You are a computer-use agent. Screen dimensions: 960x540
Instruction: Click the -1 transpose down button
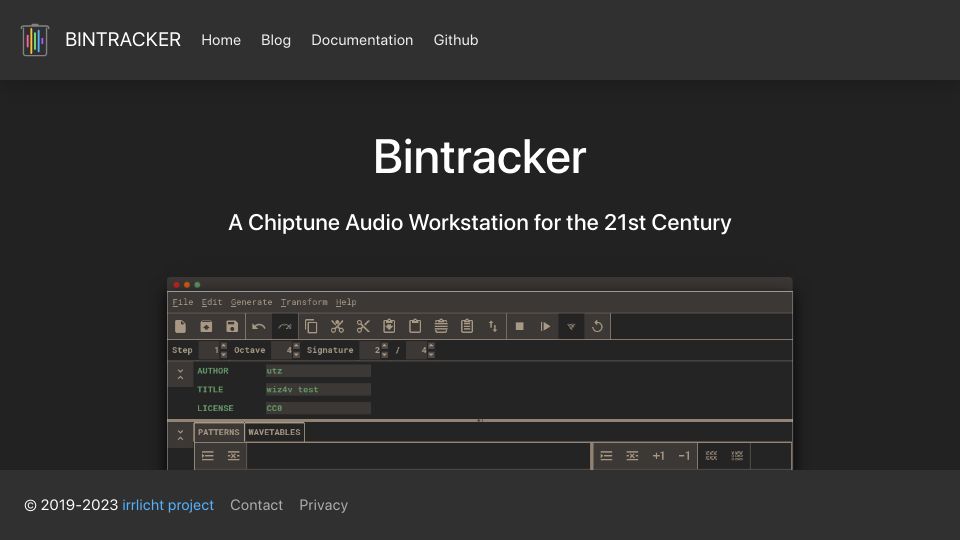684,456
